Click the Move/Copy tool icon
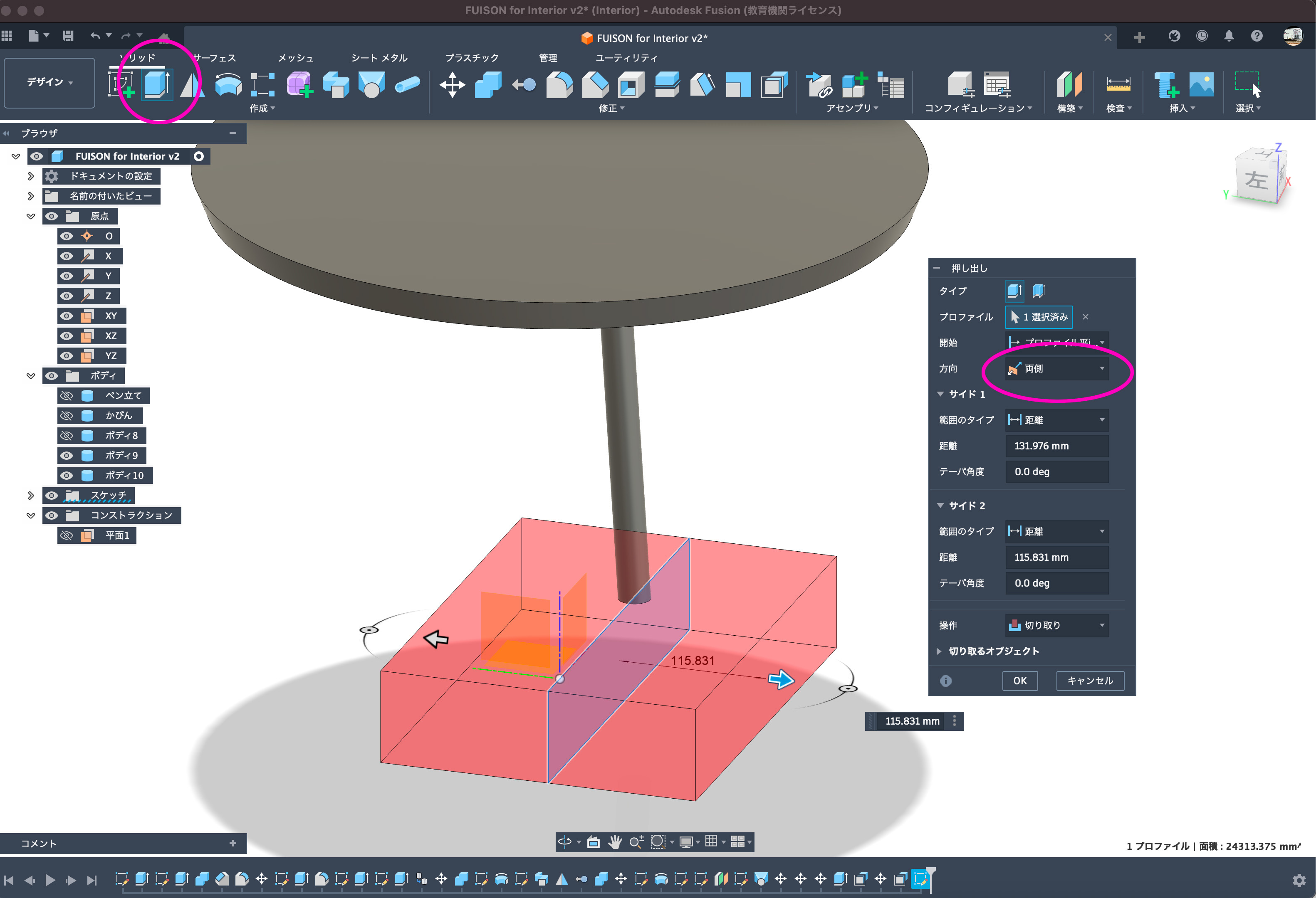The image size is (1316, 898). point(453,85)
